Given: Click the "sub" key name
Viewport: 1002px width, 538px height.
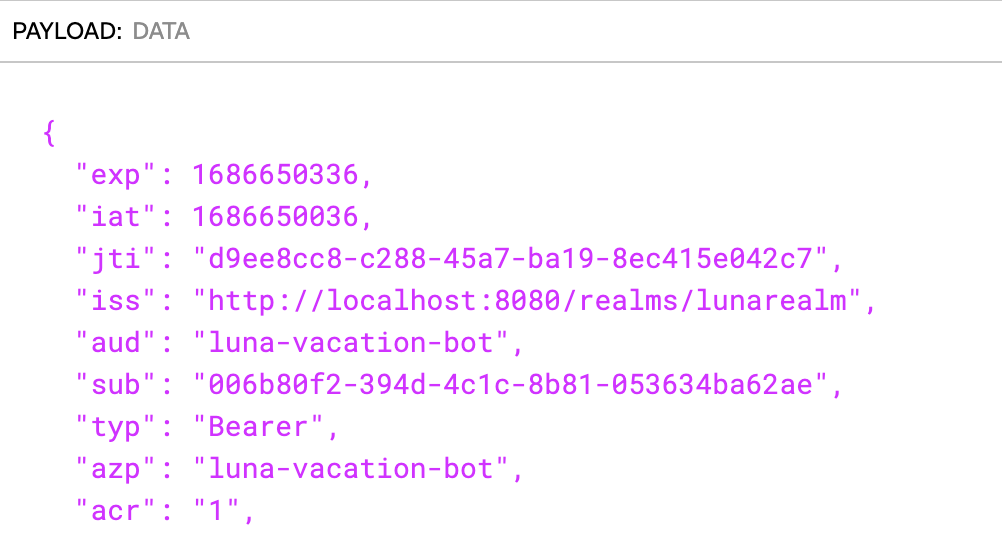Looking at the screenshot, I should [x=116, y=385].
